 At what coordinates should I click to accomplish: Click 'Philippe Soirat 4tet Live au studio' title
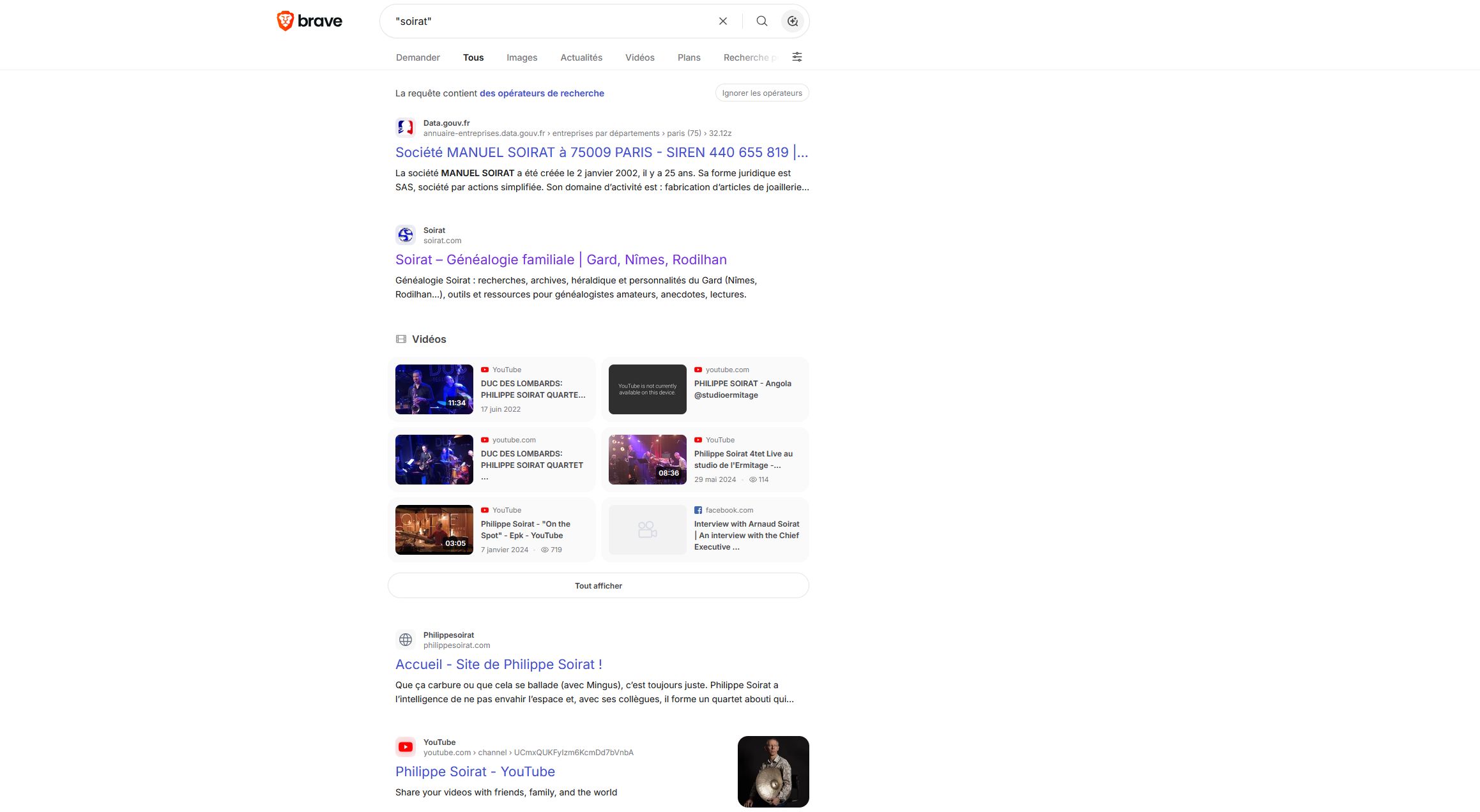pos(744,460)
